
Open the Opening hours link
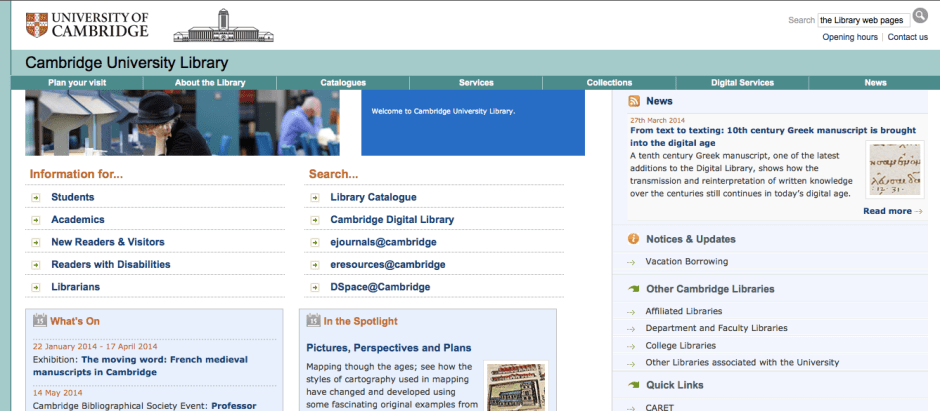(849, 37)
